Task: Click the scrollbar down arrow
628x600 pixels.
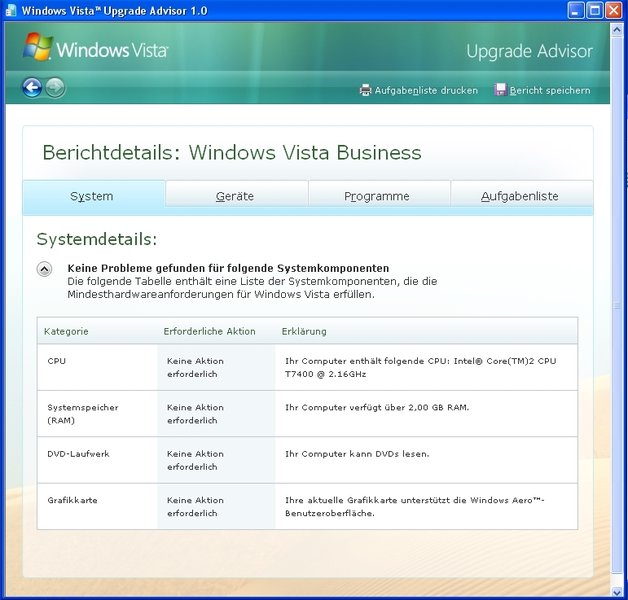Action: [x=617, y=591]
